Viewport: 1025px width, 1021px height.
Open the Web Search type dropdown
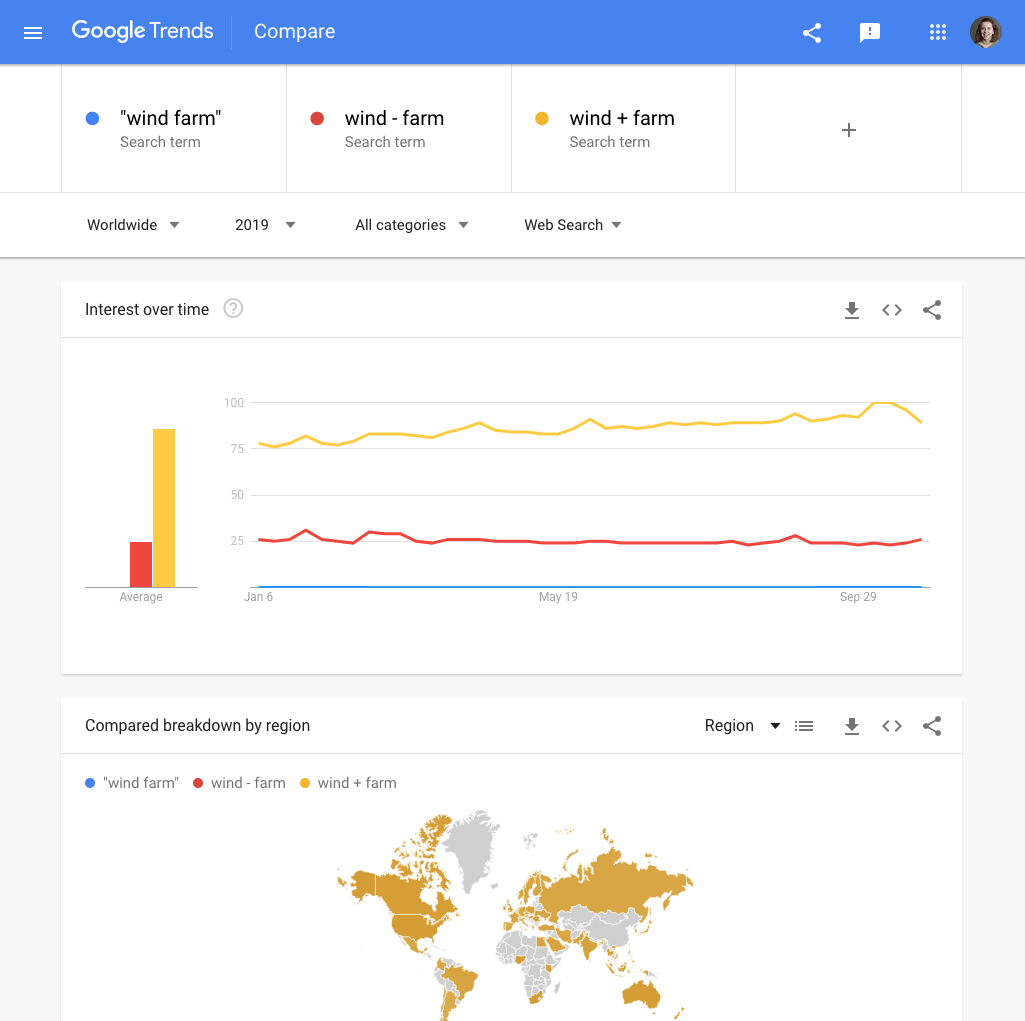[x=573, y=225]
